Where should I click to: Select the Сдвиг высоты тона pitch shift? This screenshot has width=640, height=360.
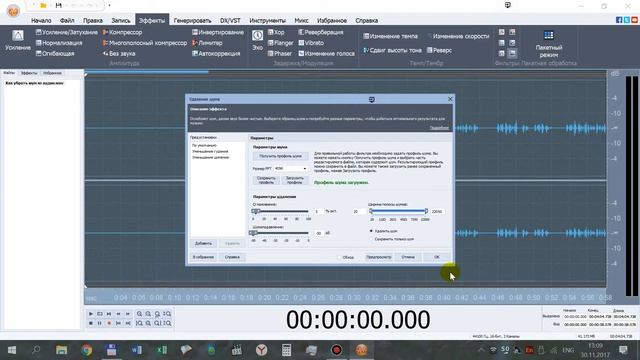click(x=392, y=50)
